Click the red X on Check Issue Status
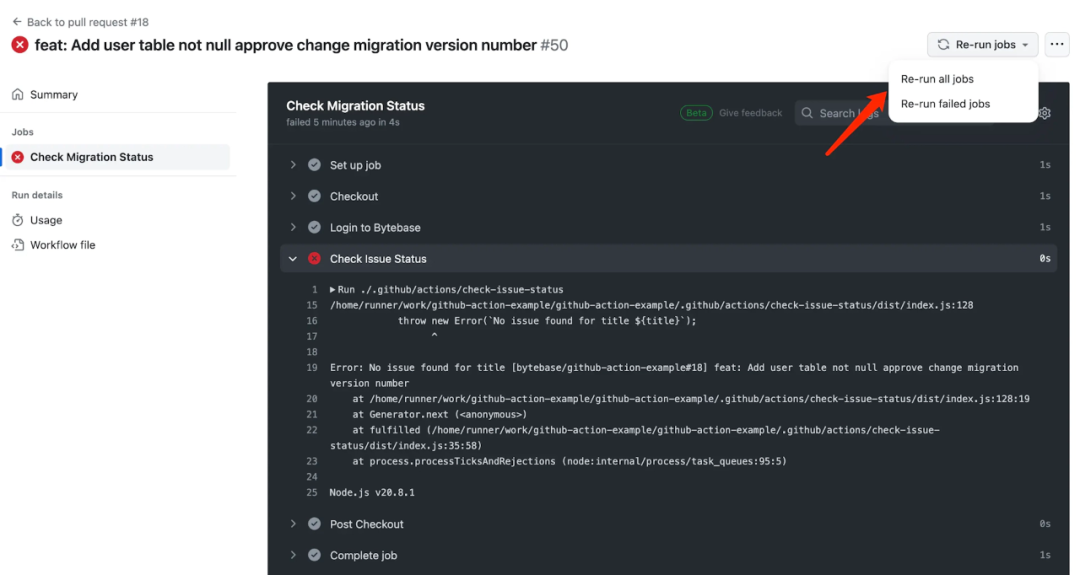Viewport: 1080px width, 575px height. click(314, 259)
